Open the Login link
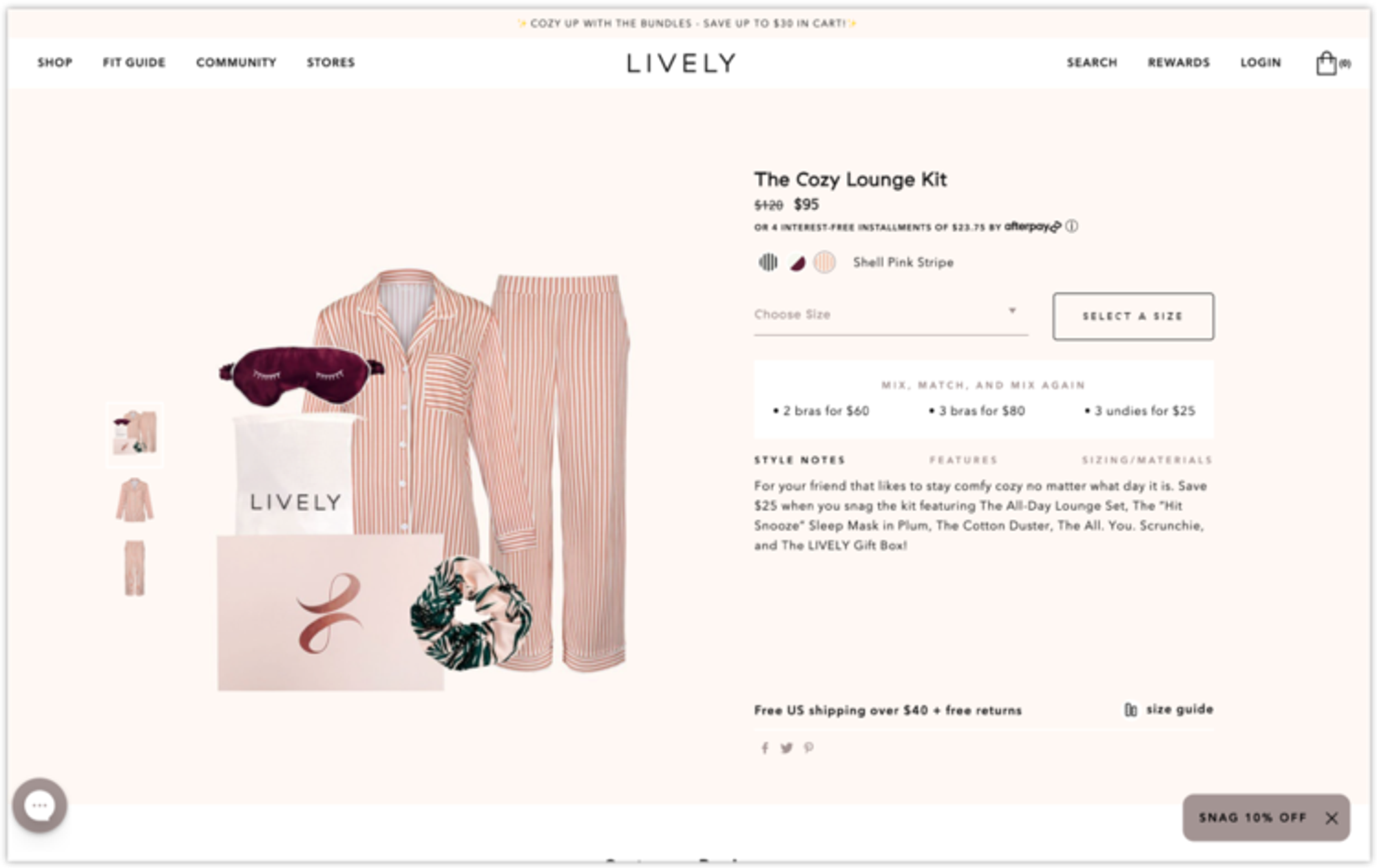The image size is (1377, 868). coord(1261,63)
